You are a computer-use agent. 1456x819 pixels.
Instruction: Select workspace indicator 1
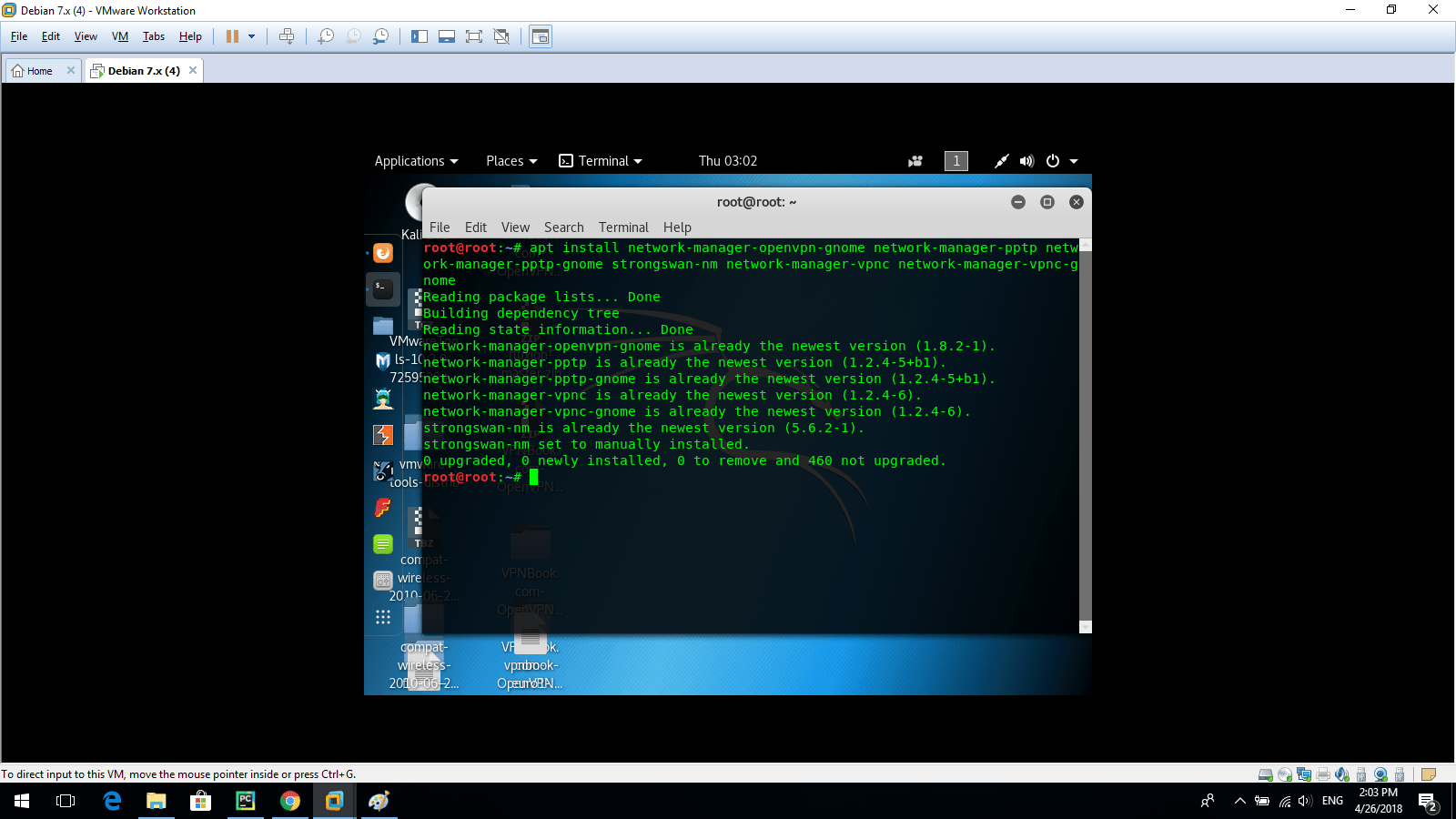click(956, 161)
